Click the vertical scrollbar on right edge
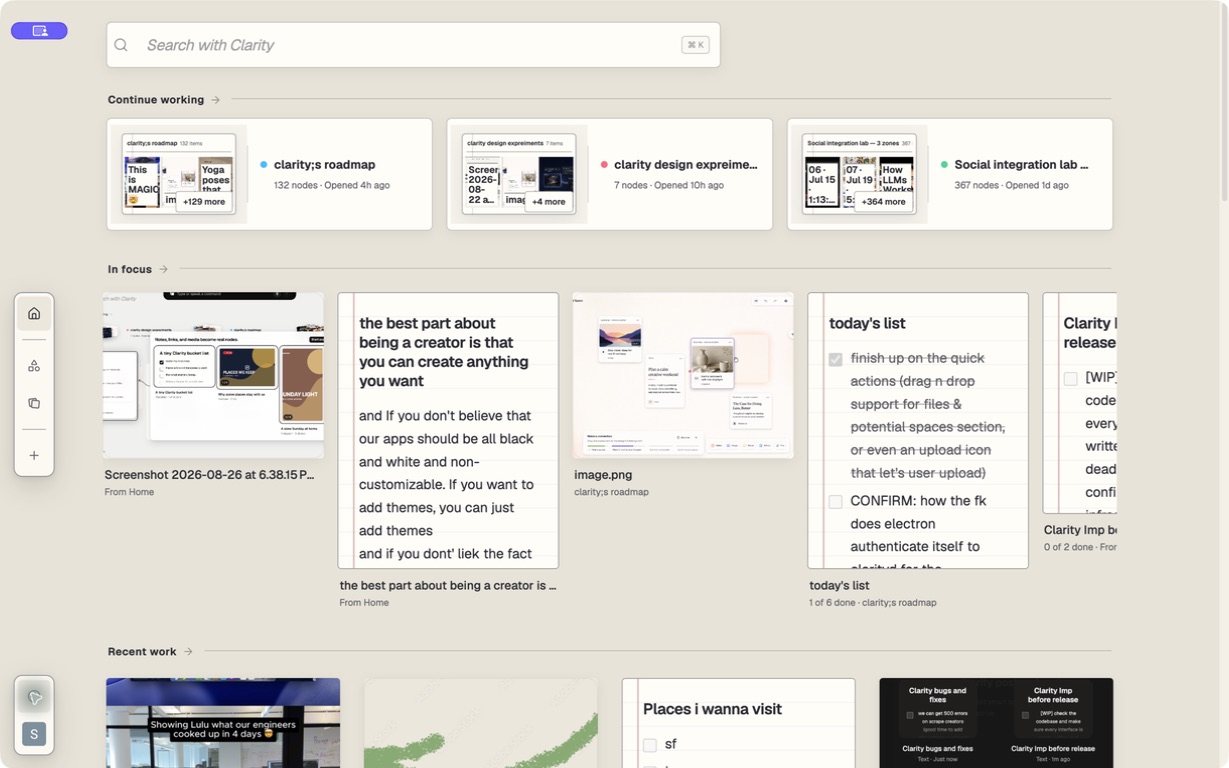 pyautogui.click(x=1223, y=100)
